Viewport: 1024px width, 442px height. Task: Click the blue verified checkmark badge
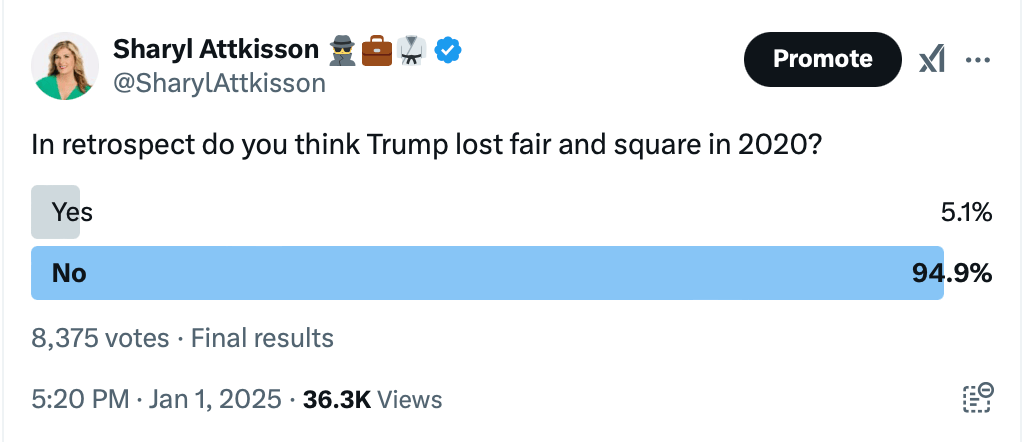tap(448, 50)
